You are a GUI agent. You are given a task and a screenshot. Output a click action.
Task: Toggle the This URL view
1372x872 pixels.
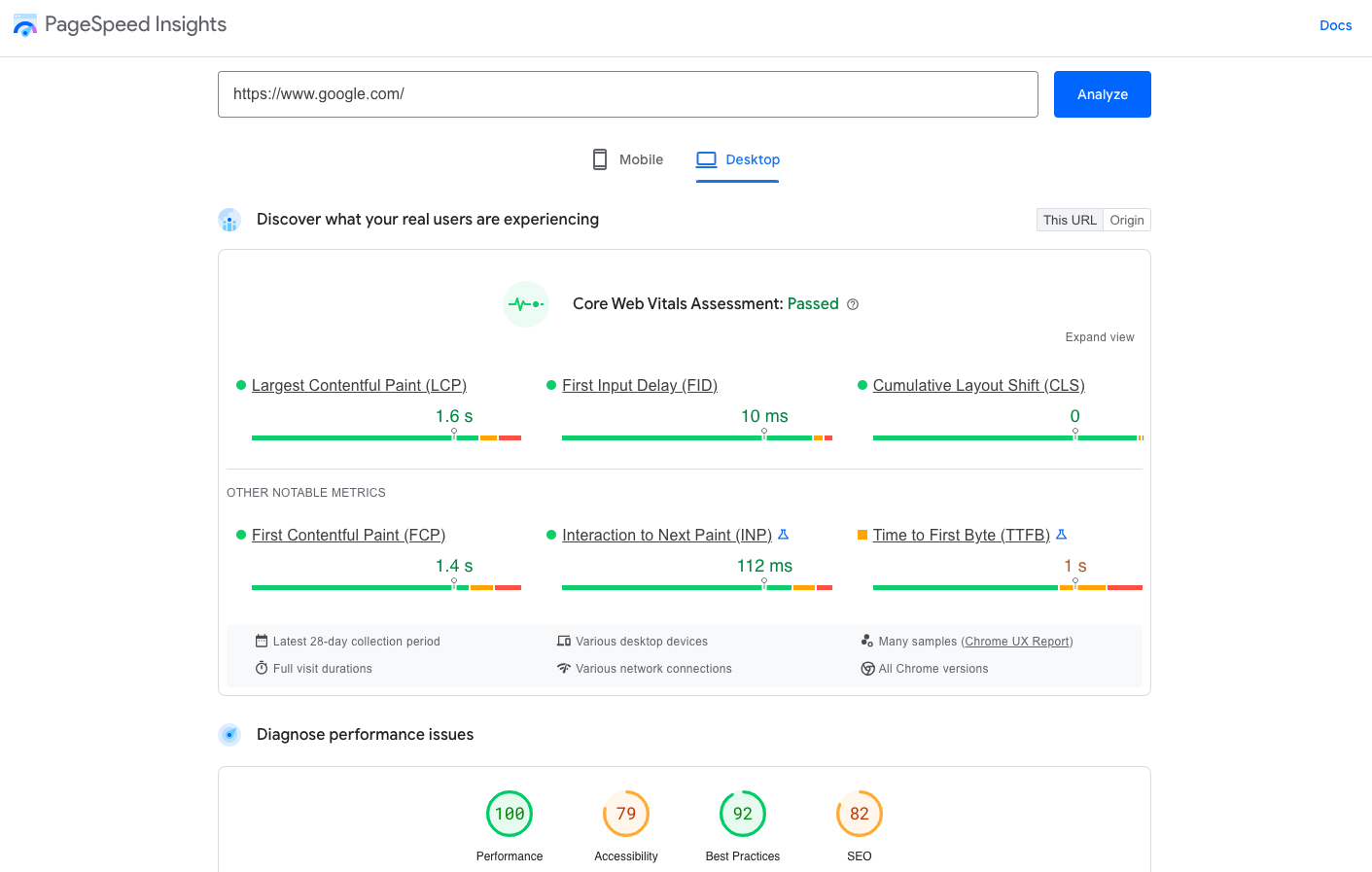[1070, 220]
